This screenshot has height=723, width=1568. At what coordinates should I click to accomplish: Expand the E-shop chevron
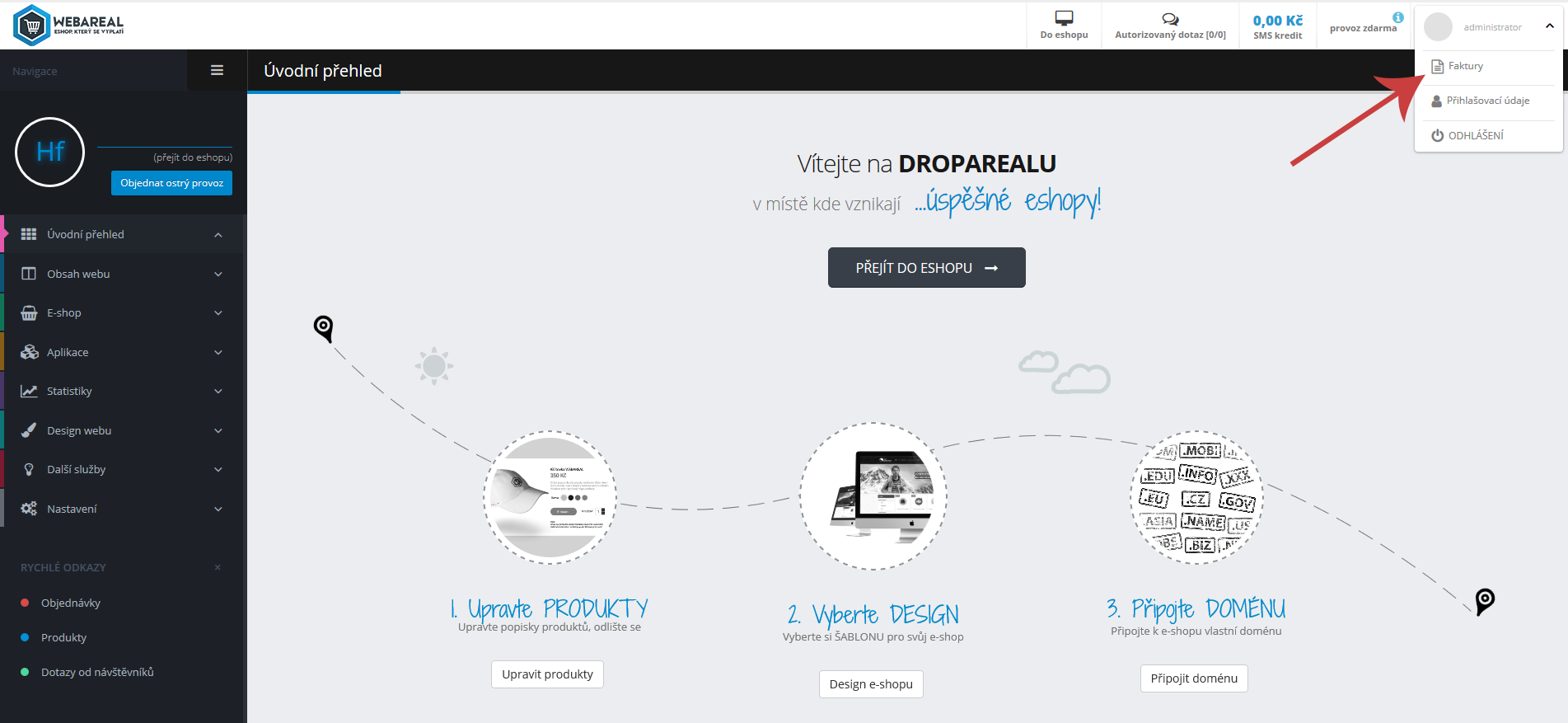click(218, 312)
